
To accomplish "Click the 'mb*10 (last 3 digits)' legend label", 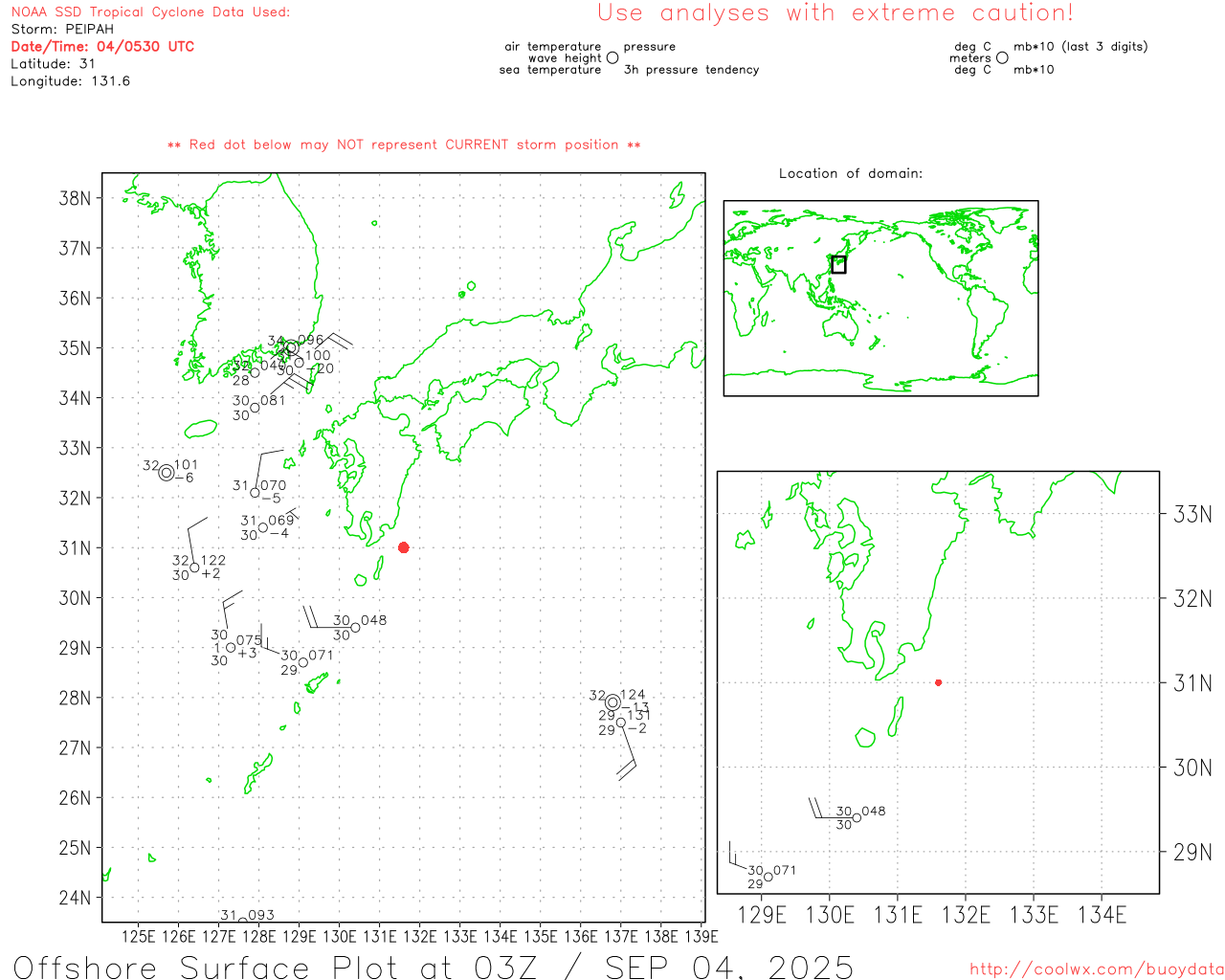I will 1080,47.
